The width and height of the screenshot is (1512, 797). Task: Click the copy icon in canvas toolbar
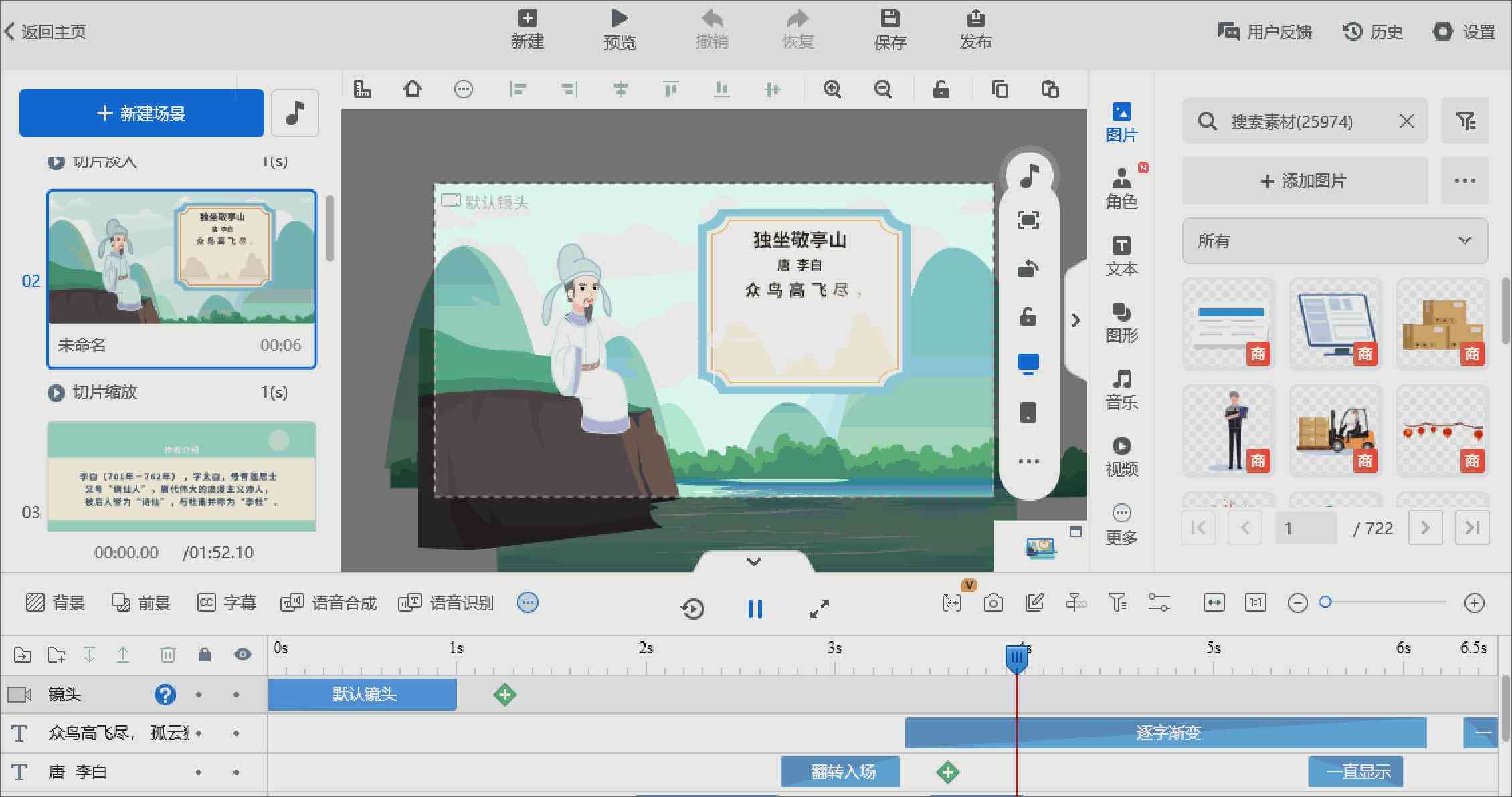pos(1000,89)
